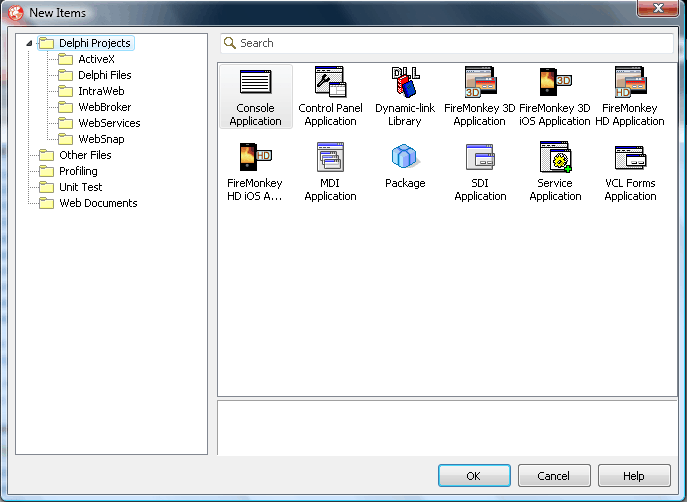The height and width of the screenshot is (502, 687).
Task: Select the Delphi Projects folder
Action: click(x=86, y=43)
